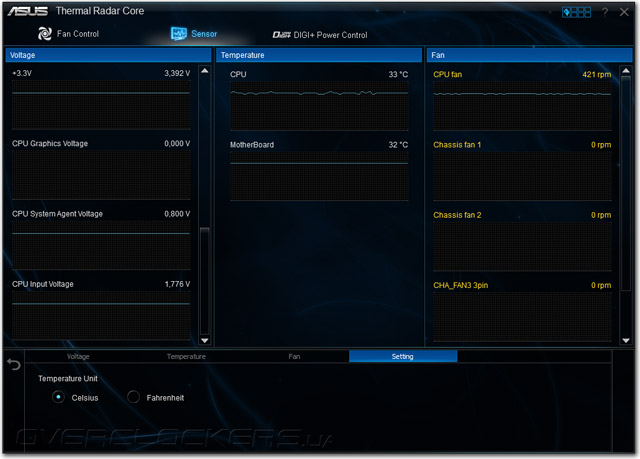This screenshot has height=459, width=640.
Task: Click the +3.3V voltage graph
Action: coord(101,104)
